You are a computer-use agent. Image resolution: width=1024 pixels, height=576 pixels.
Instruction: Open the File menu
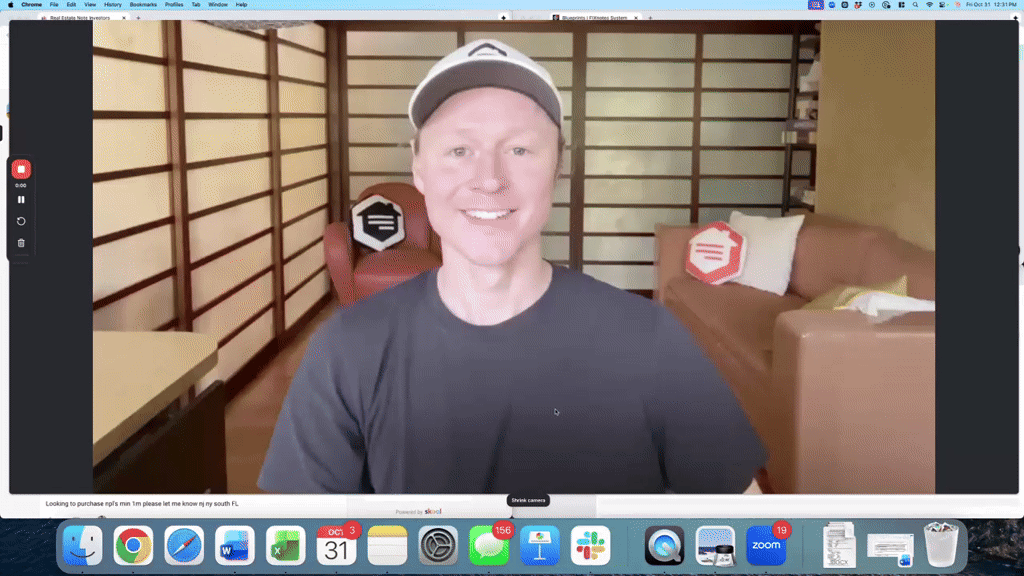click(x=54, y=5)
